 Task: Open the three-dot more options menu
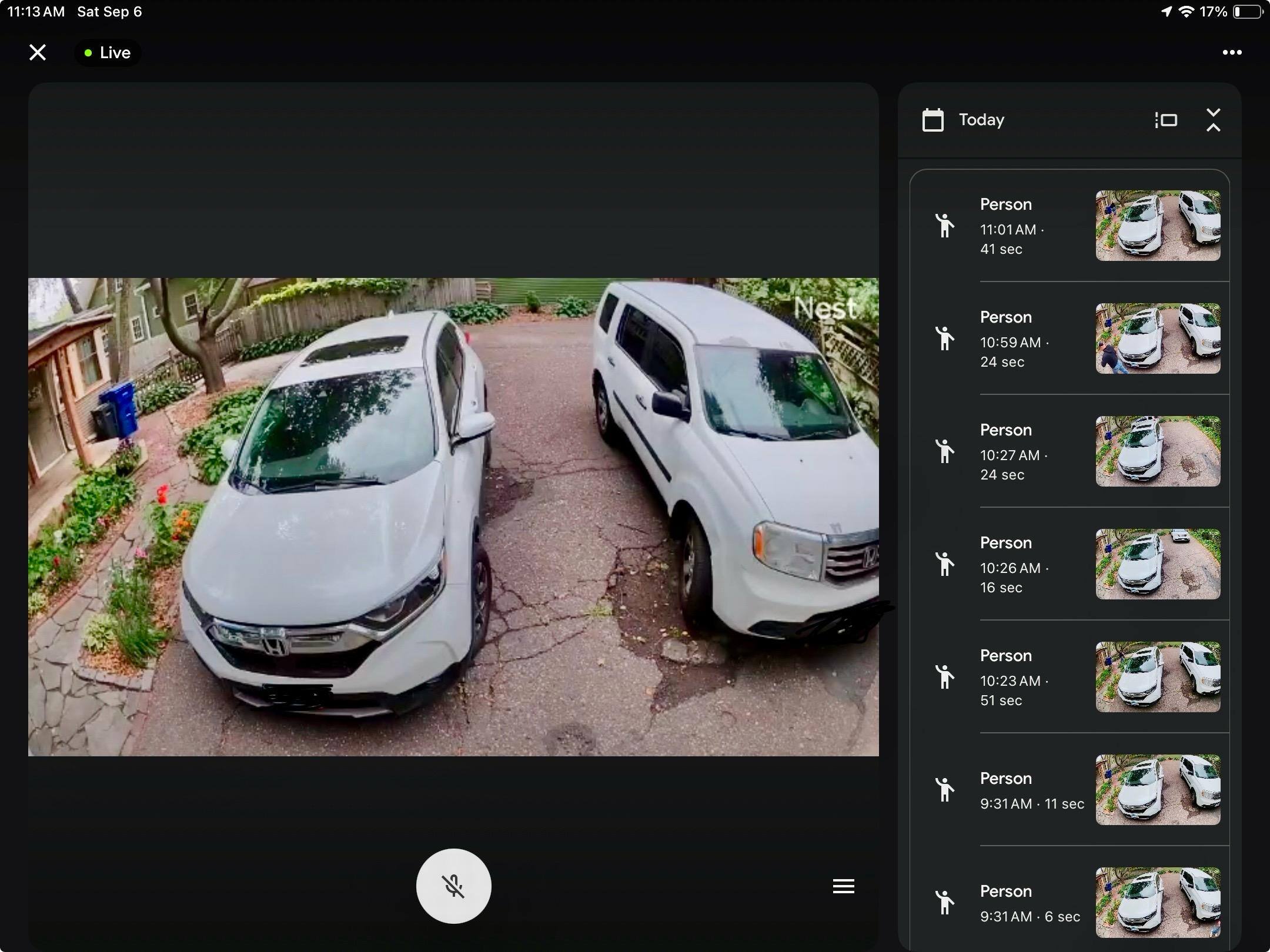pyautogui.click(x=1232, y=52)
